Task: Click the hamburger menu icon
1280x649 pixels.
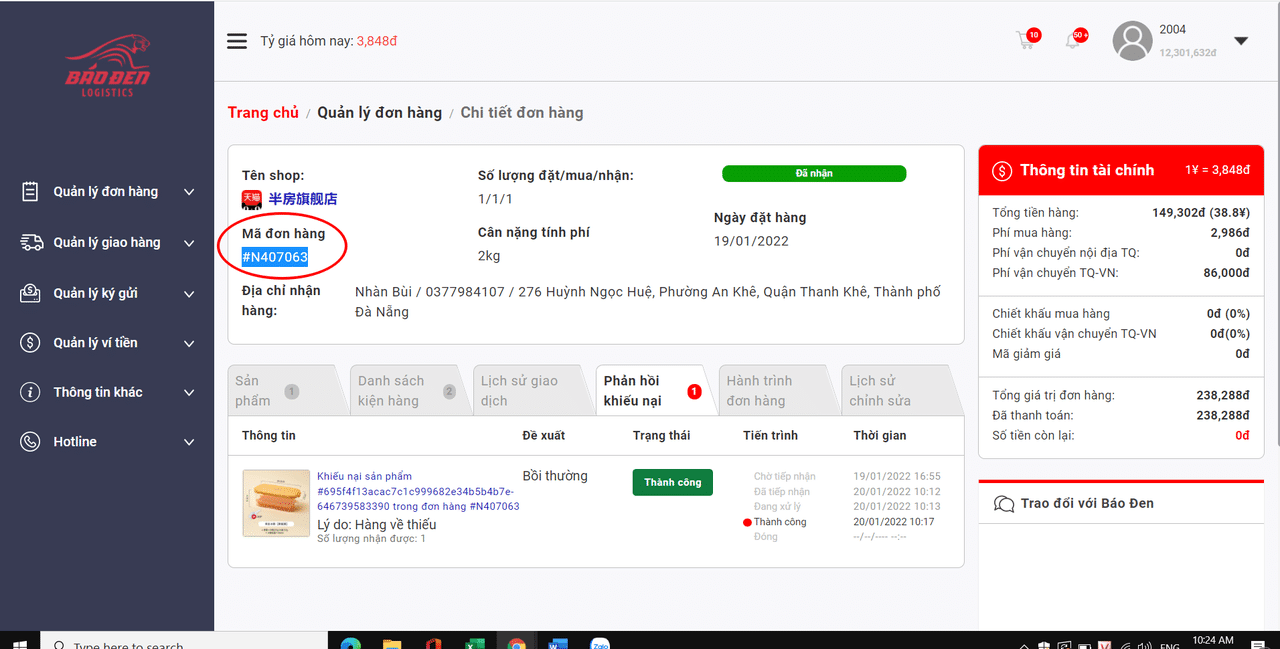Action: click(236, 41)
